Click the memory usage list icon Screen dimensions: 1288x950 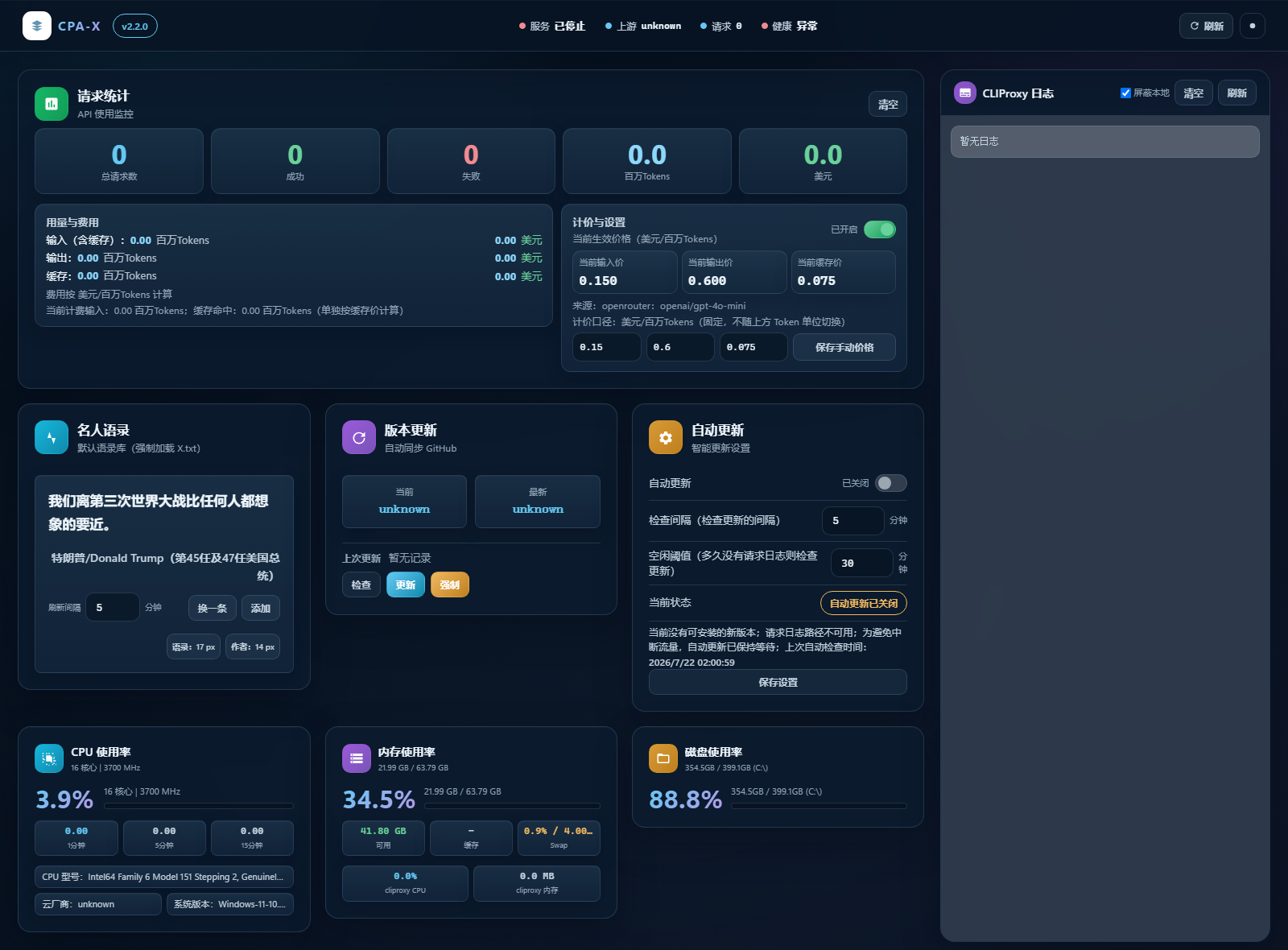[357, 758]
